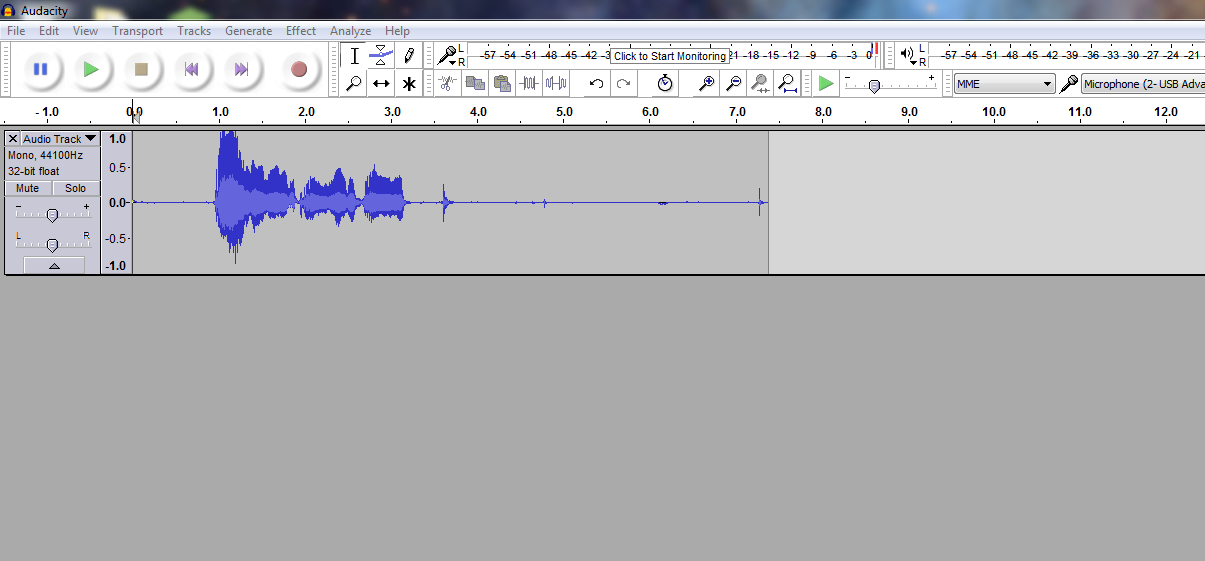This screenshot has height=561, width=1205.
Task: Click the Cut scissors icon
Action: (x=448, y=83)
